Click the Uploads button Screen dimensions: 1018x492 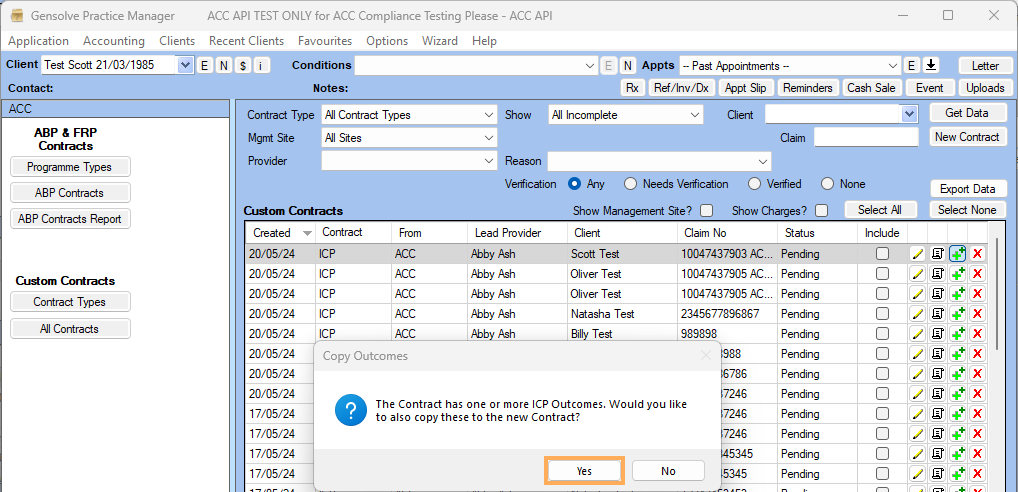pos(985,88)
